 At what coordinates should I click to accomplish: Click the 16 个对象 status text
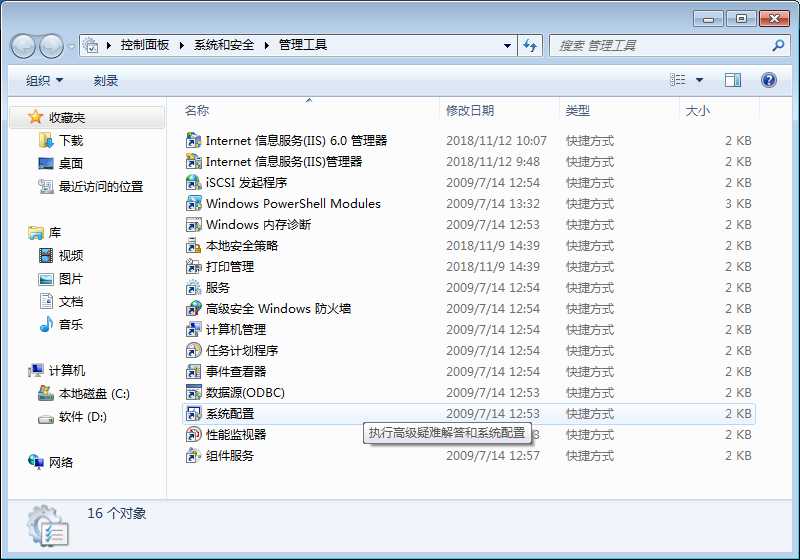click(x=116, y=513)
